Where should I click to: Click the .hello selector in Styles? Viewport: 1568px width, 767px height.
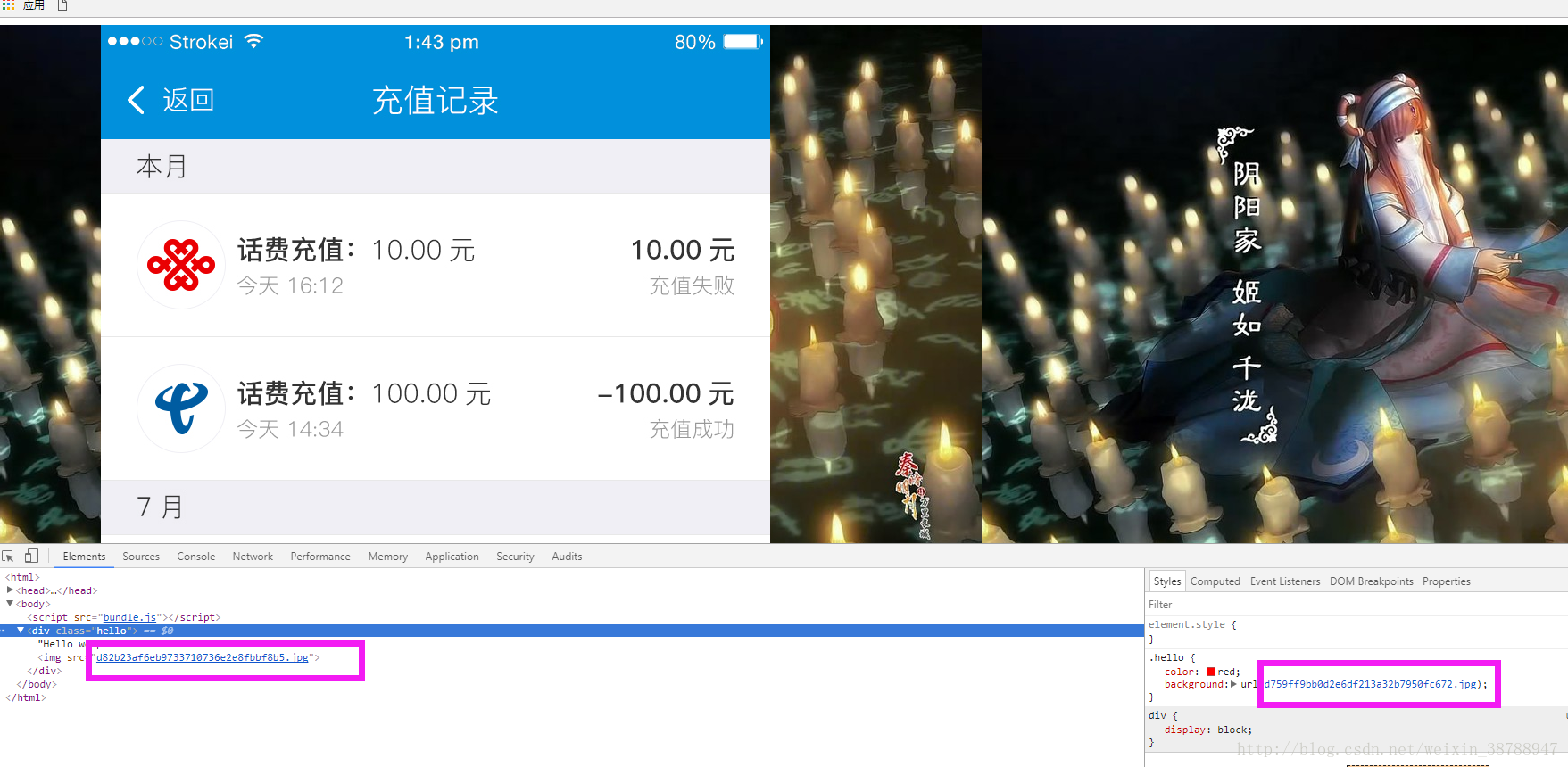(1166, 657)
